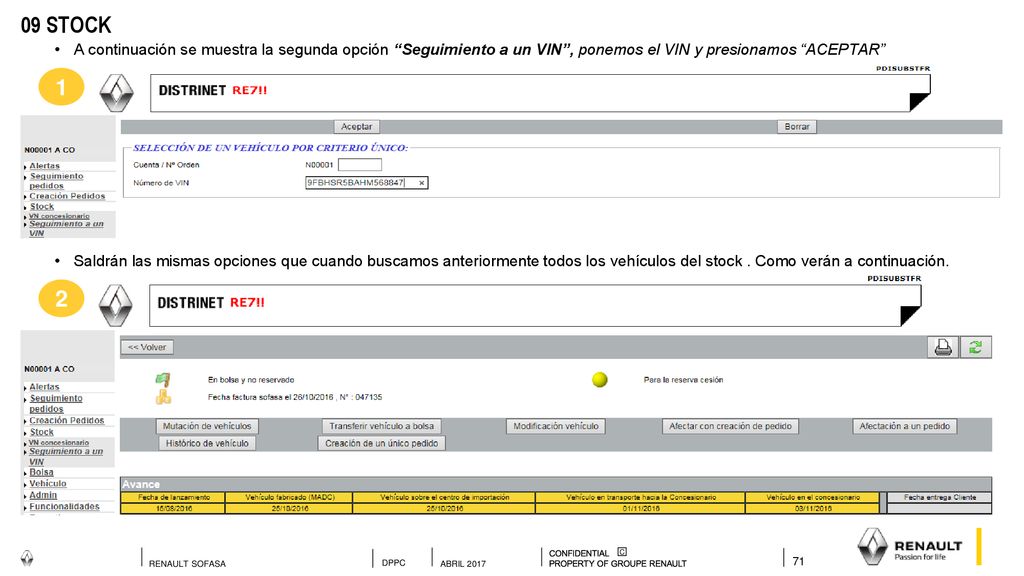Click the small Renault logo beside 'RENAULT SOFASA' footer

pos(27,558)
